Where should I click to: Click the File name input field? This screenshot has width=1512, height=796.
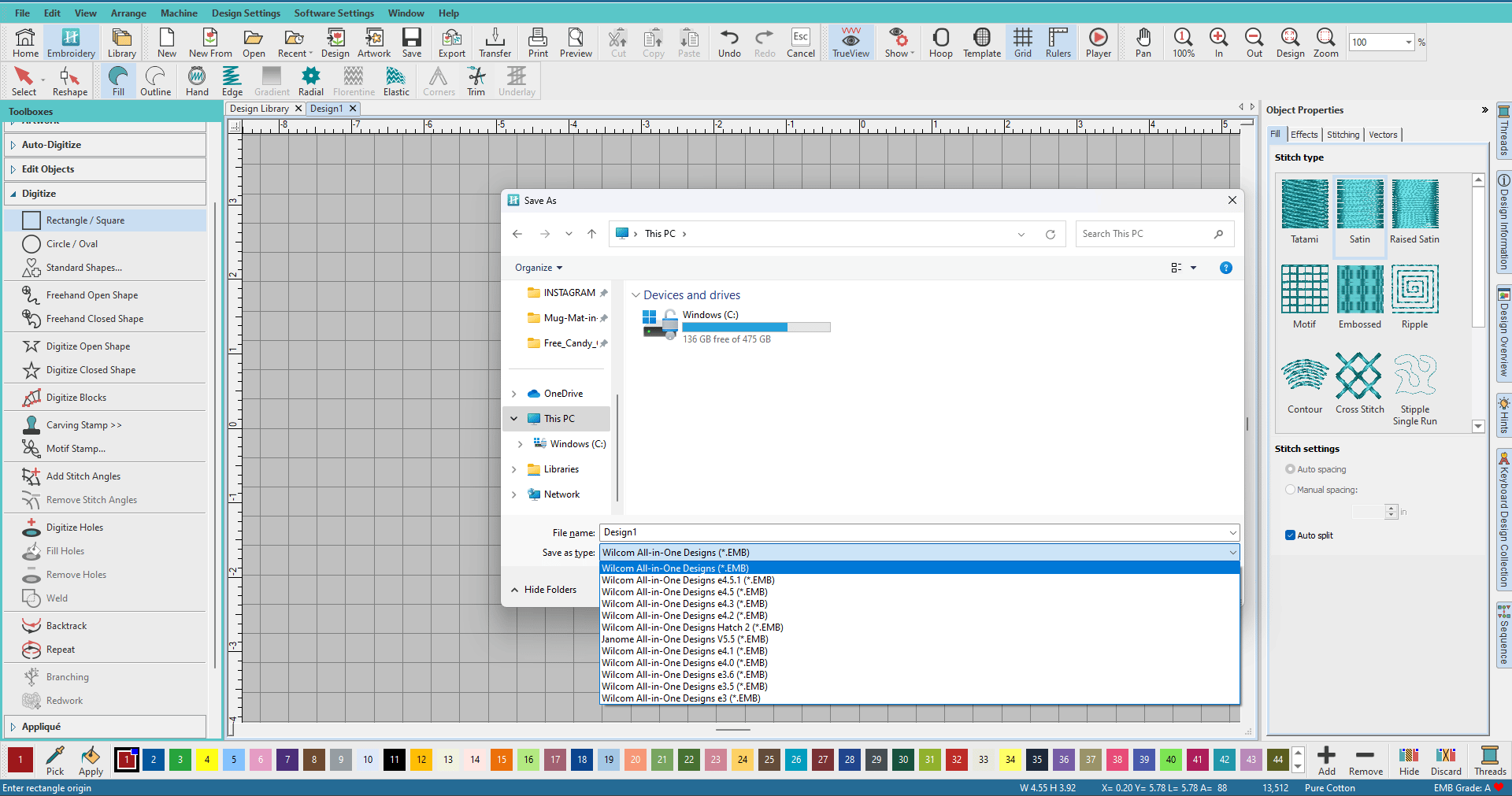pos(913,533)
